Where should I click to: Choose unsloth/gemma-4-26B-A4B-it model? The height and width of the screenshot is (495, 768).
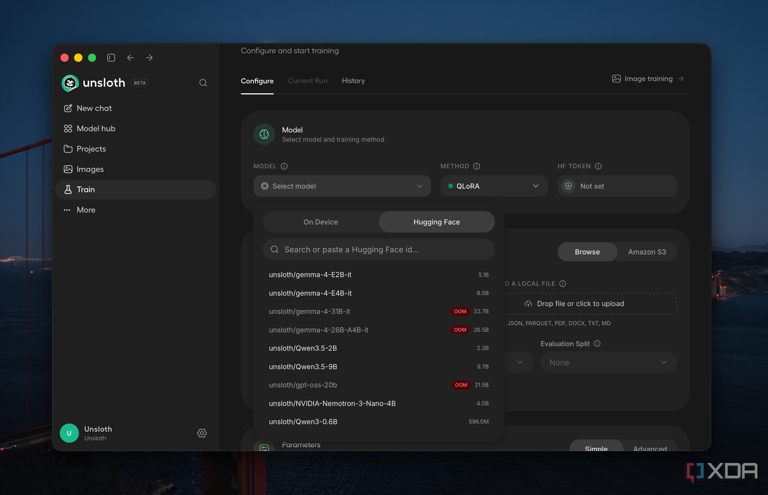pyautogui.click(x=379, y=330)
